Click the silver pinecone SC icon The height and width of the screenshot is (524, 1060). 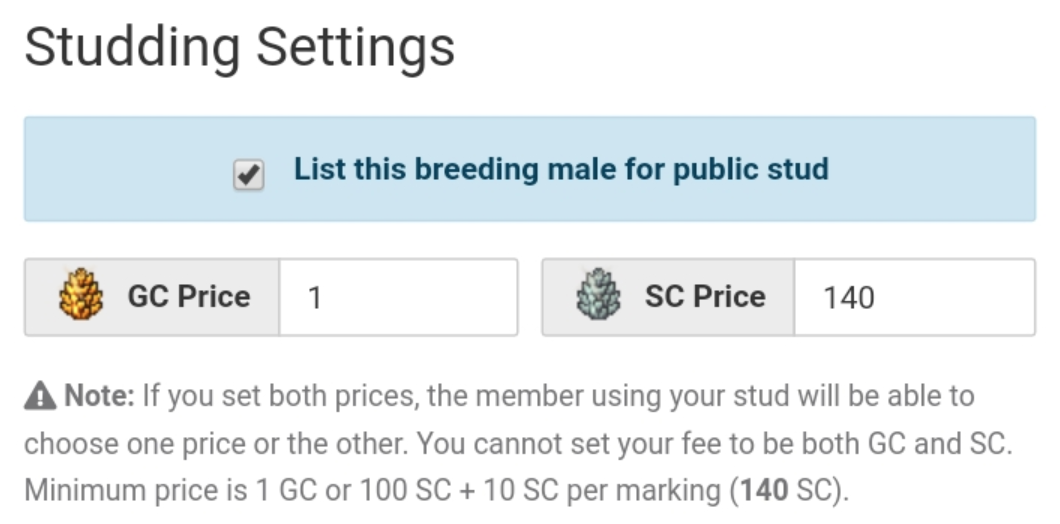click(x=598, y=297)
